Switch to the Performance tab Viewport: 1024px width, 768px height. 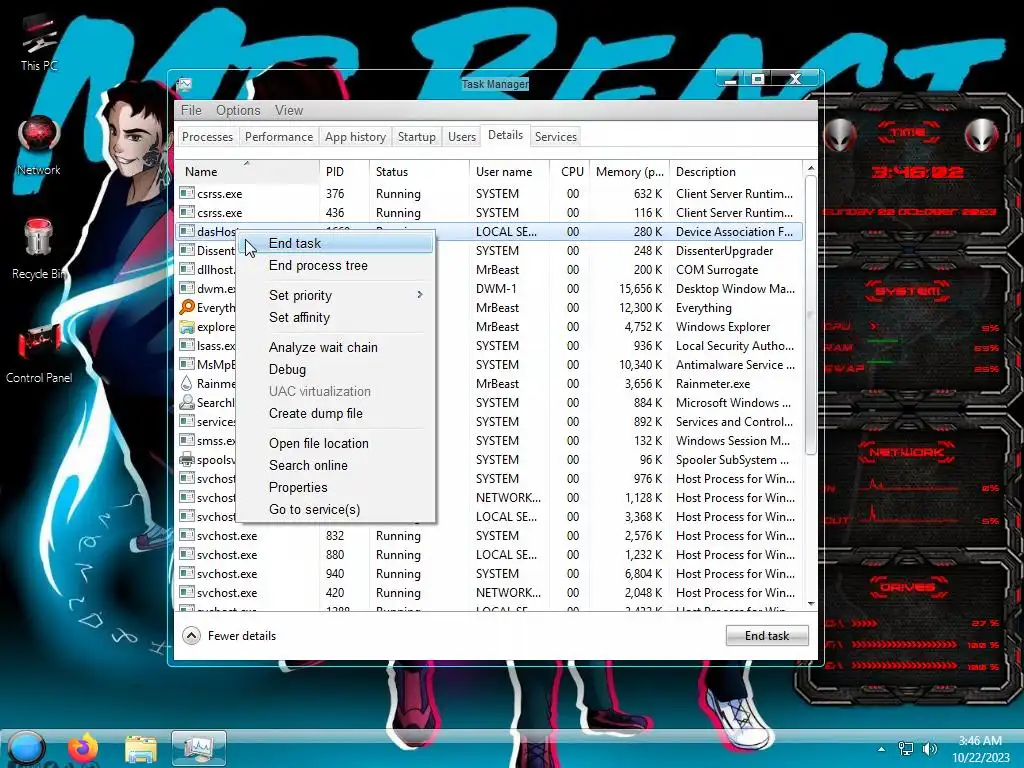tap(279, 136)
